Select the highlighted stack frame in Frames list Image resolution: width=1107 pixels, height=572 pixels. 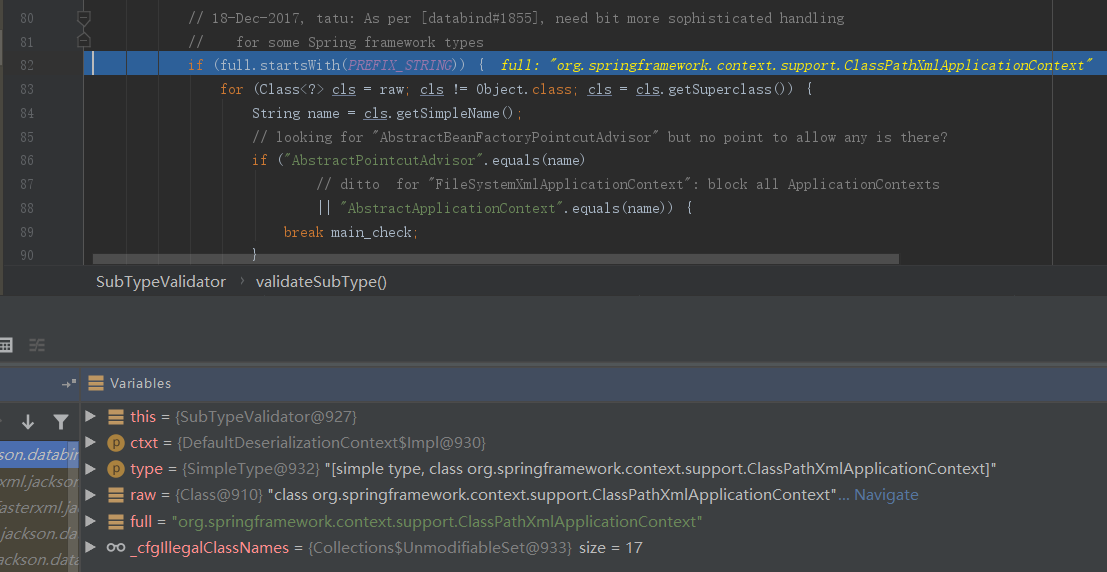40,455
